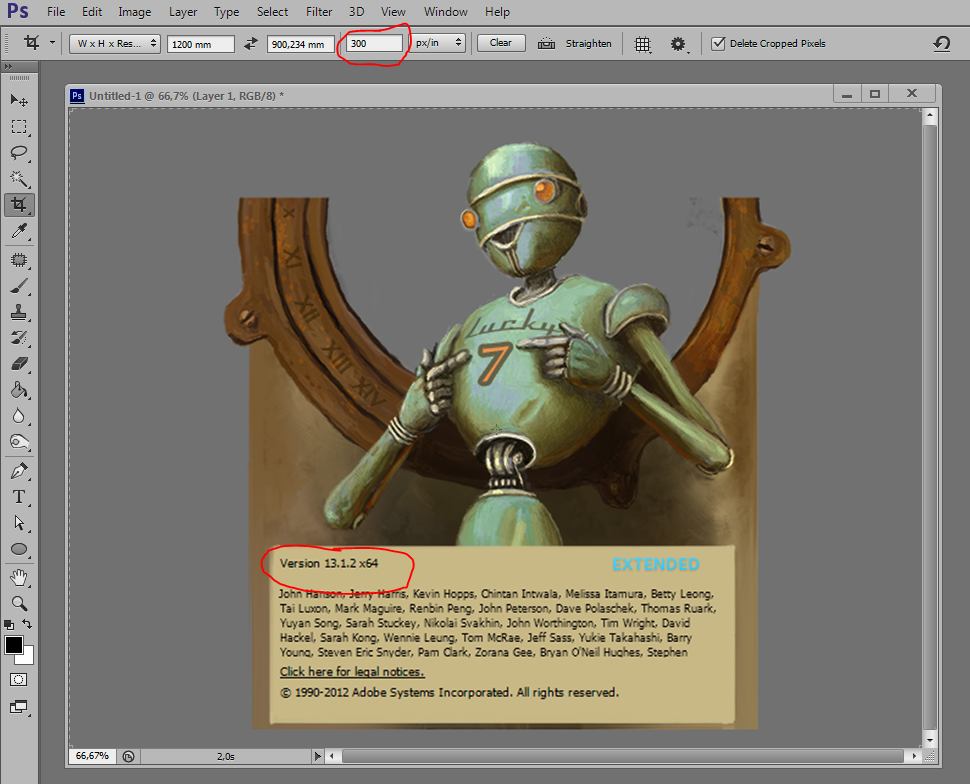970x784 pixels.
Task: Select the Move tool
Action: pos(19,100)
